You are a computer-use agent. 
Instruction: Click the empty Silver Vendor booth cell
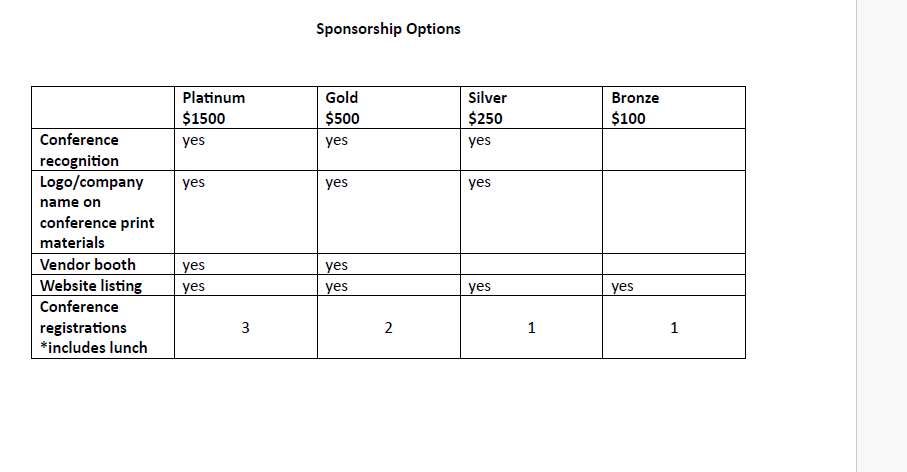coord(531,264)
